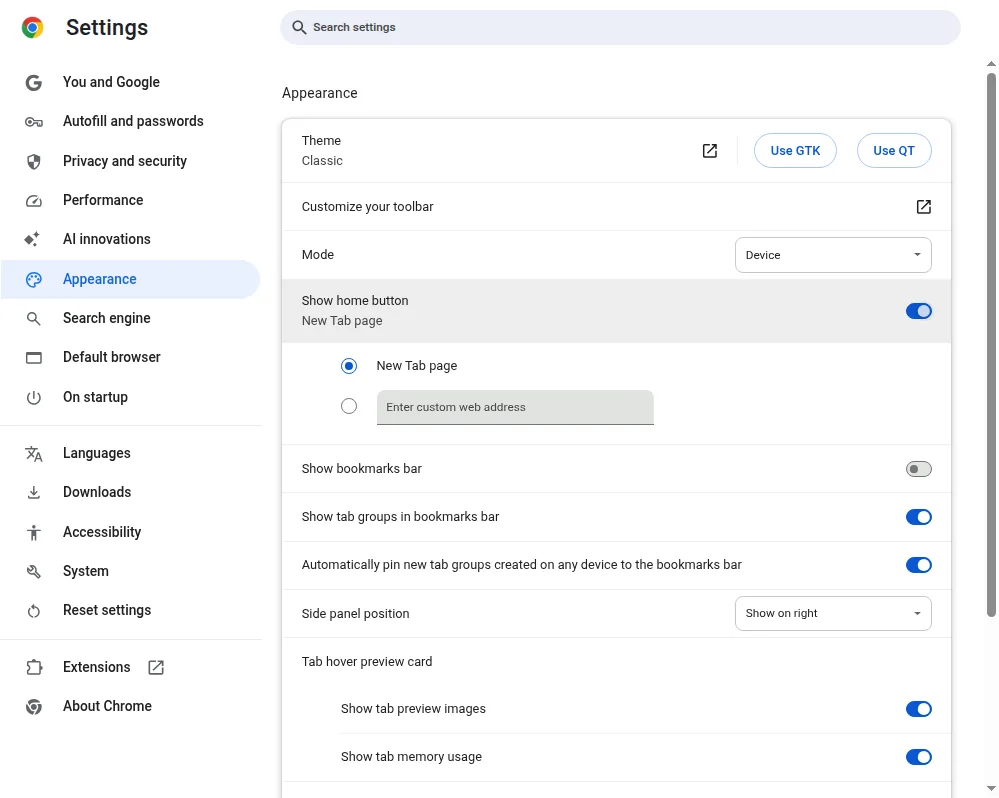The image size is (999, 798).
Task: Click the Search settings input field
Action: click(x=621, y=27)
